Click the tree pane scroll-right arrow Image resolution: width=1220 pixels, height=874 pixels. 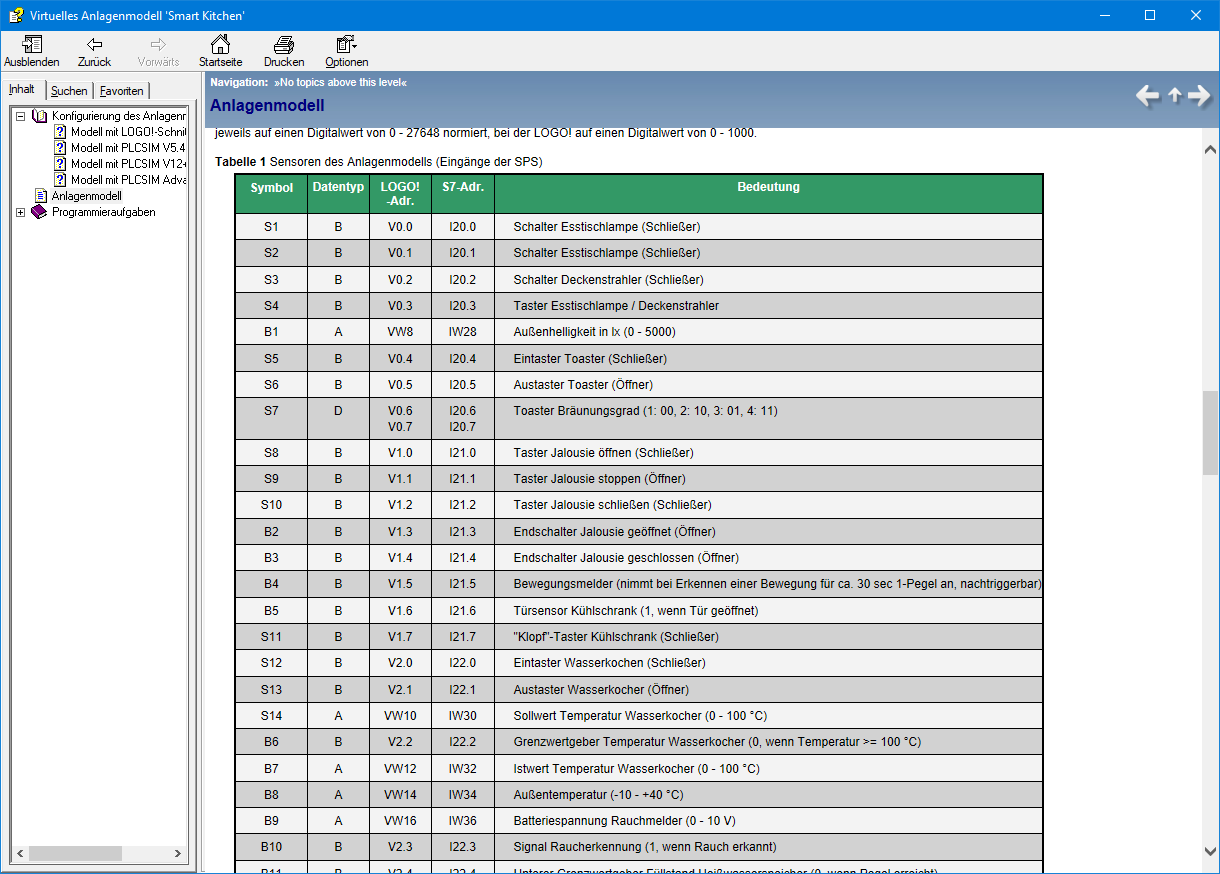(x=179, y=853)
